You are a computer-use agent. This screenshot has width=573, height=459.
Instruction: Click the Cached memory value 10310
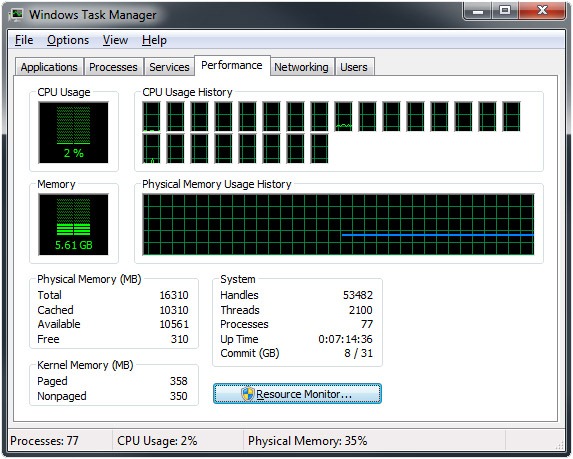coord(174,310)
